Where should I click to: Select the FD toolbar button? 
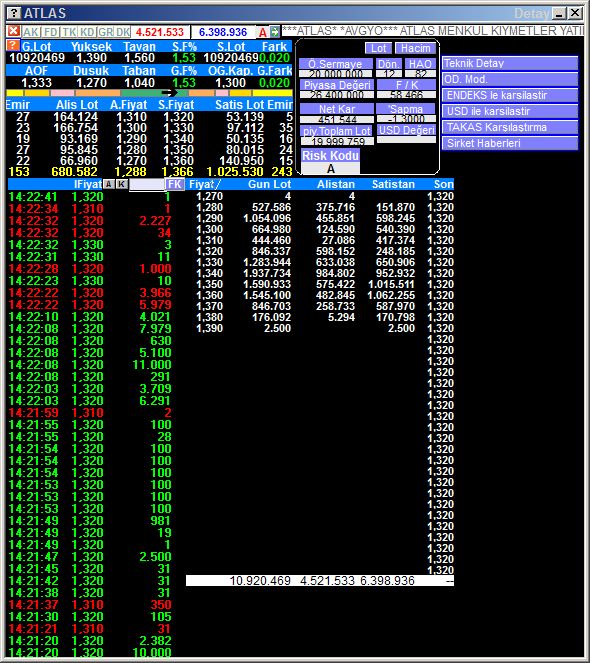[51, 32]
